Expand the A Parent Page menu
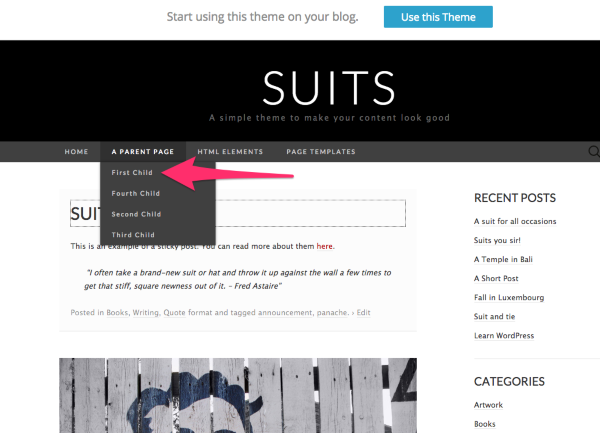Viewport: 600px width, 433px height. click(142, 152)
